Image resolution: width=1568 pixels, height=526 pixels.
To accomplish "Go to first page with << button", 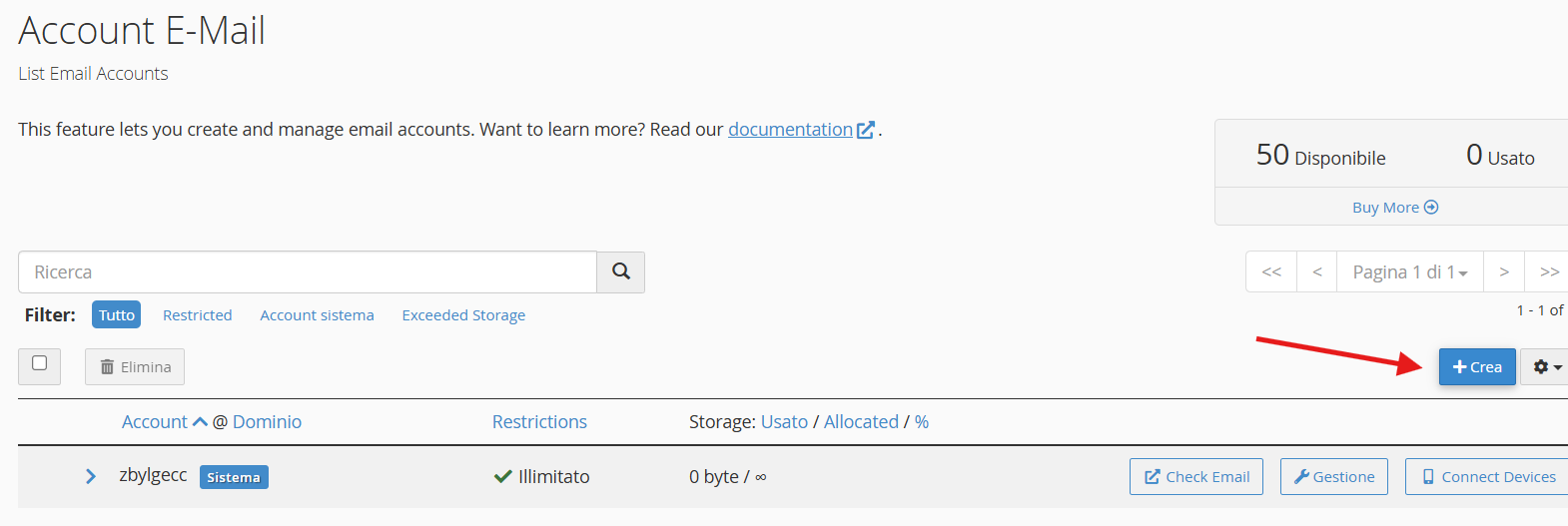I will pyautogui.click(x=1271, y=271).
